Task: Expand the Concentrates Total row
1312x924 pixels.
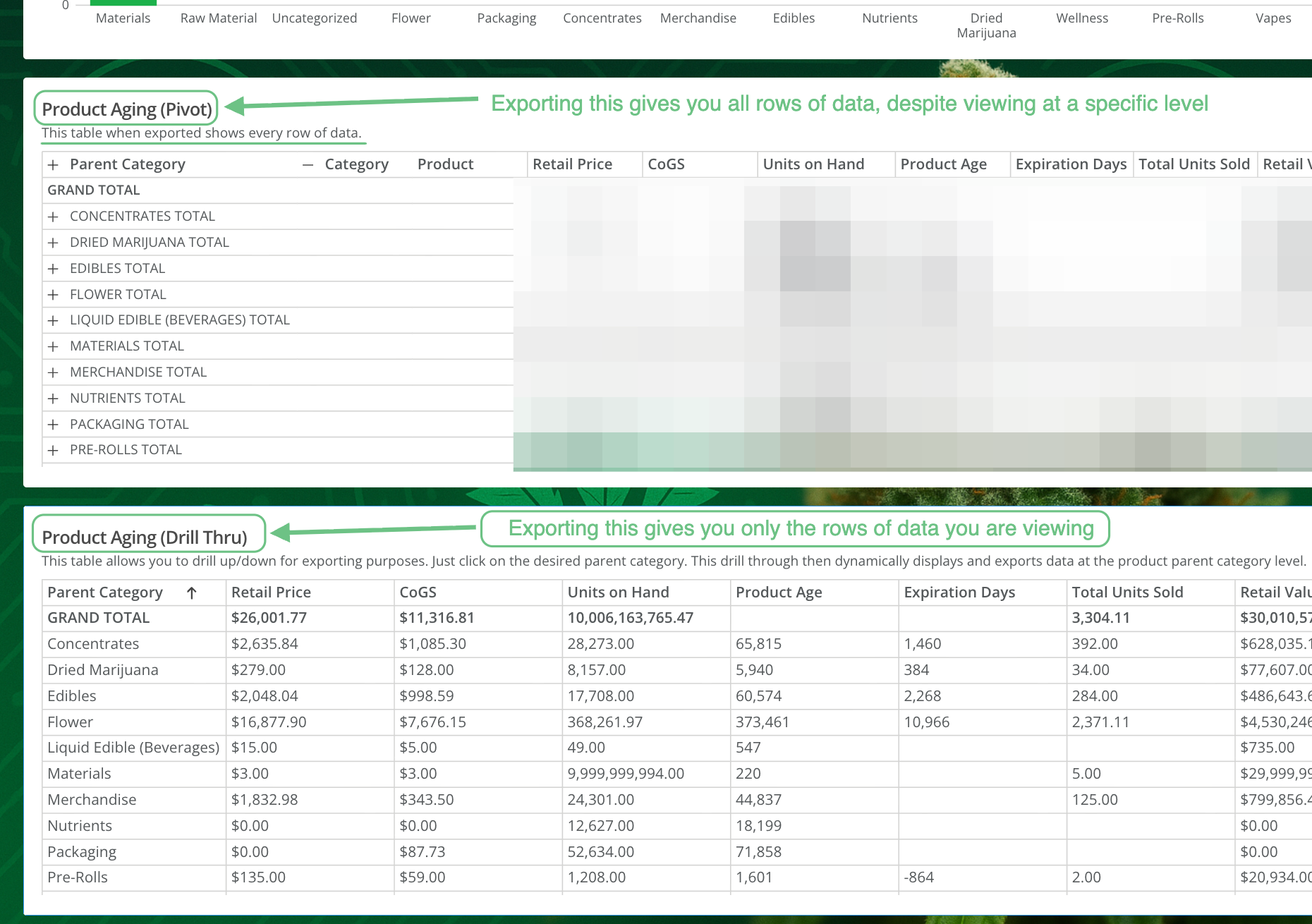Action: 53,217
